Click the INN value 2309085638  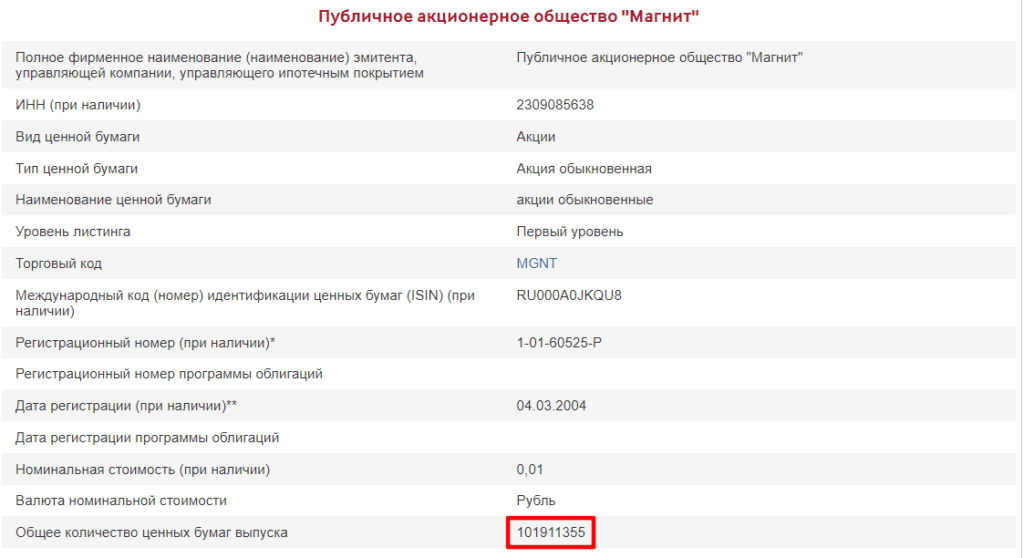coord(555,105)
